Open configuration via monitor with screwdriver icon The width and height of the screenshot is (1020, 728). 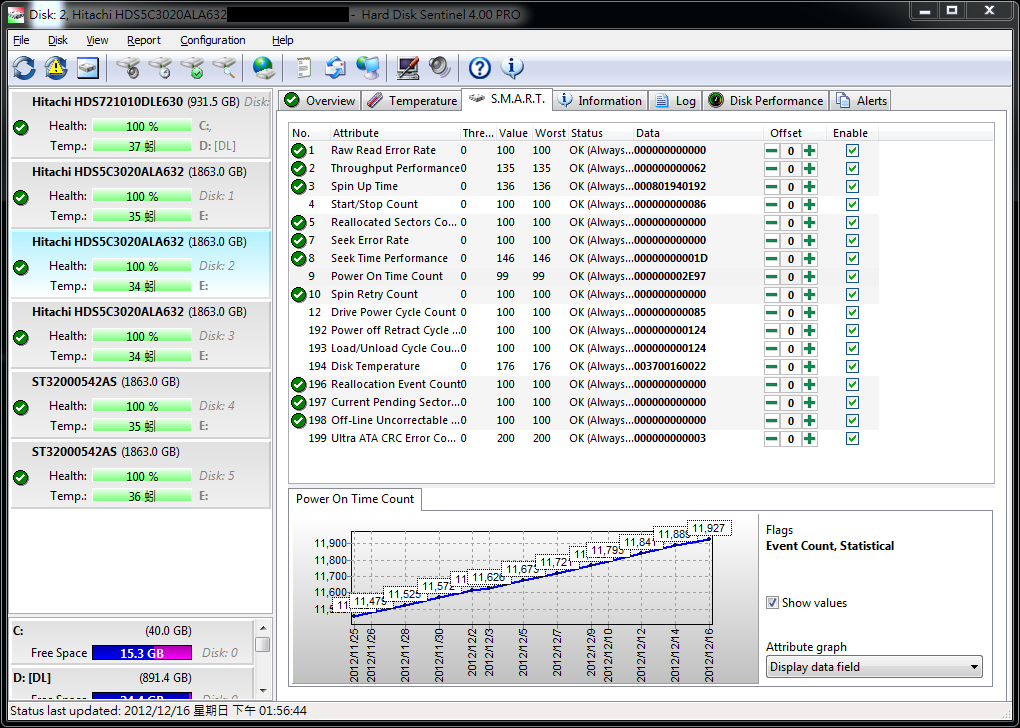tap(407, 68)
